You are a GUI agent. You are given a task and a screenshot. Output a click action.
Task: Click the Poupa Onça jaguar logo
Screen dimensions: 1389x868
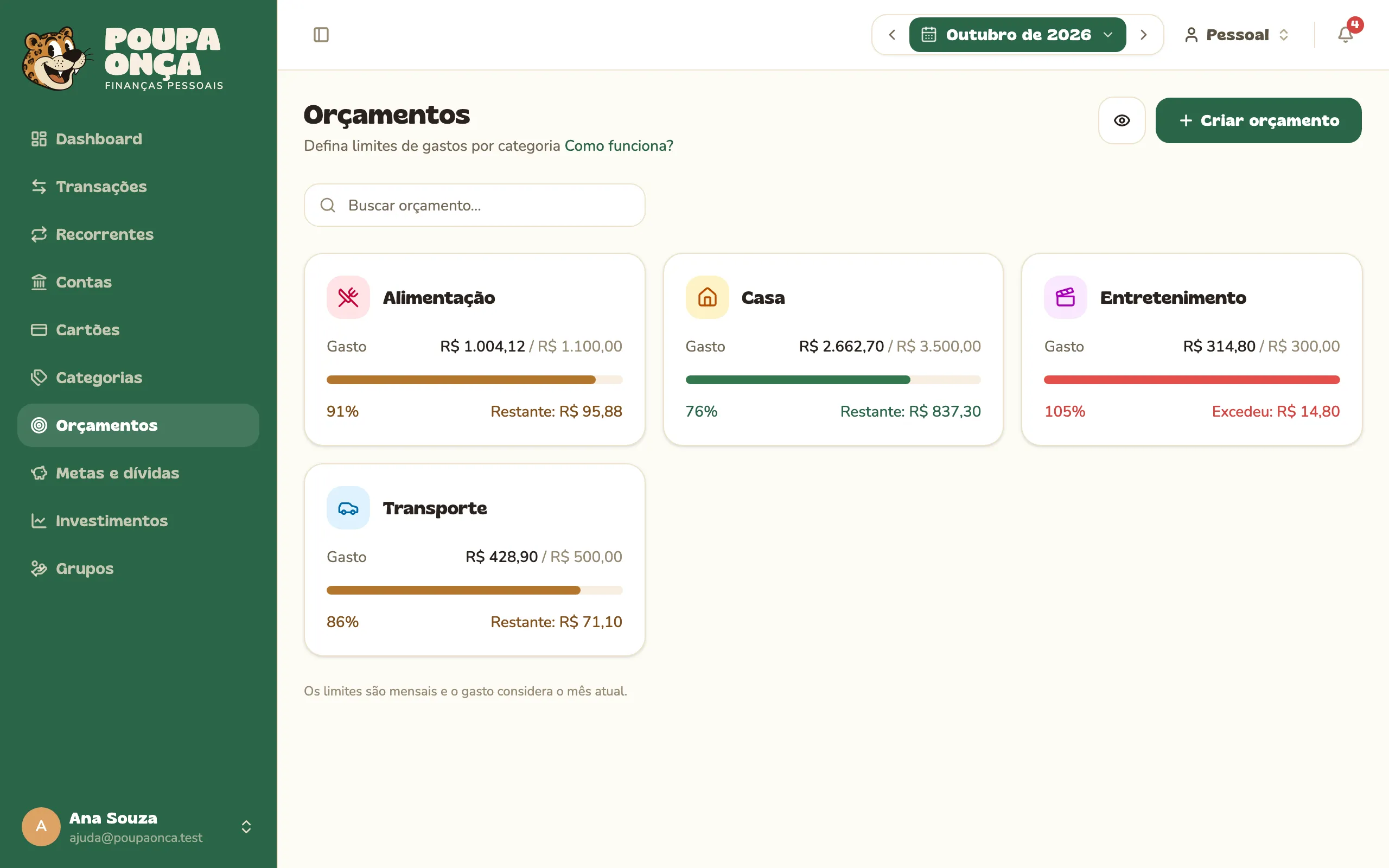[56, 59]
